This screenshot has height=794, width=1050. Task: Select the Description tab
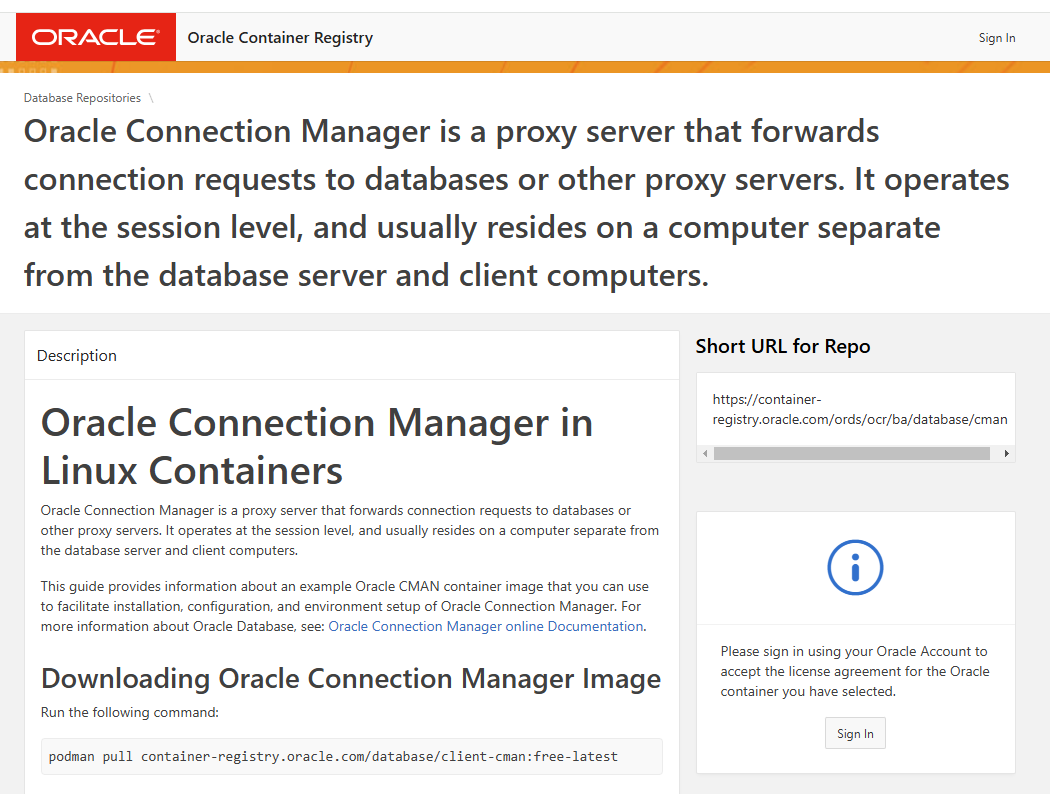77,356
